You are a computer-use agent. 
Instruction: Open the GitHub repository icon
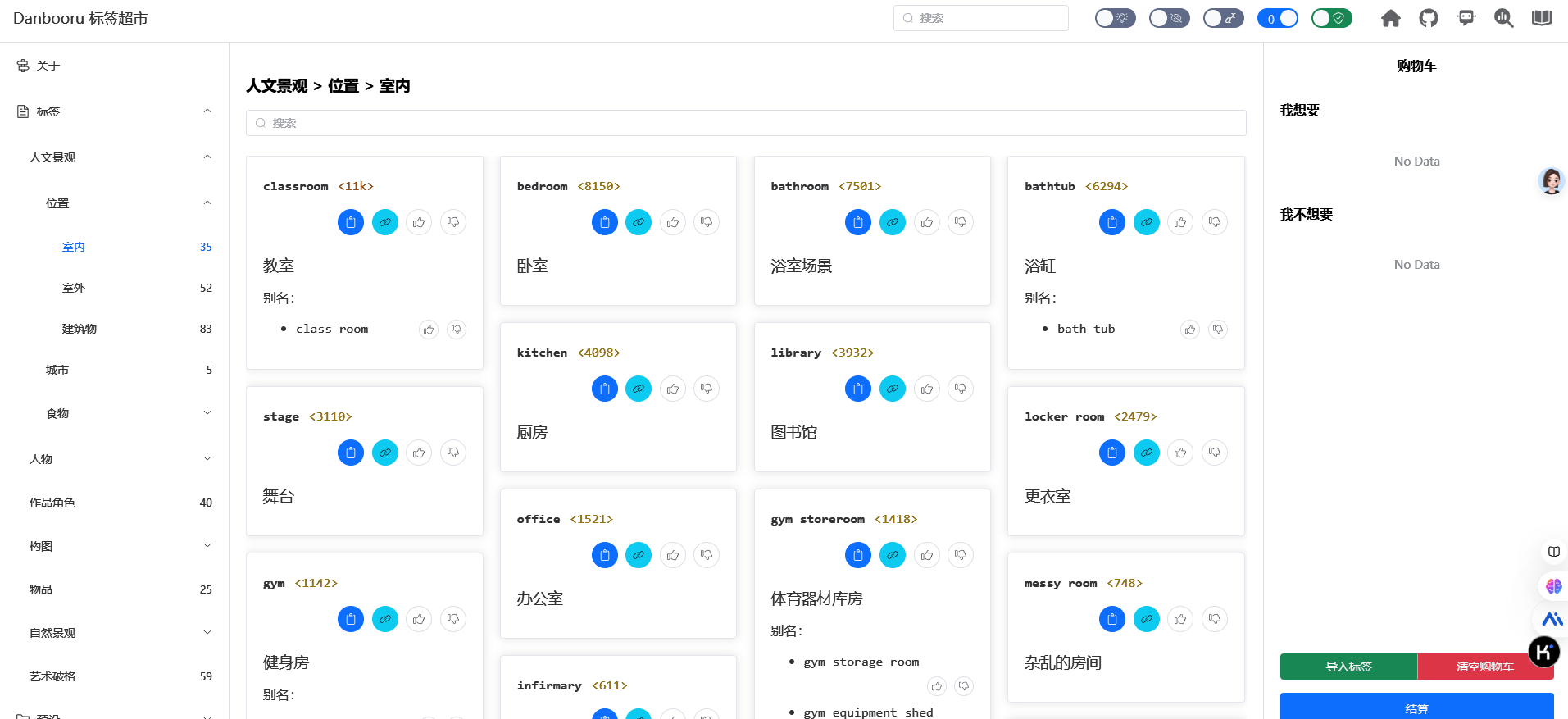pos(1429,18)
